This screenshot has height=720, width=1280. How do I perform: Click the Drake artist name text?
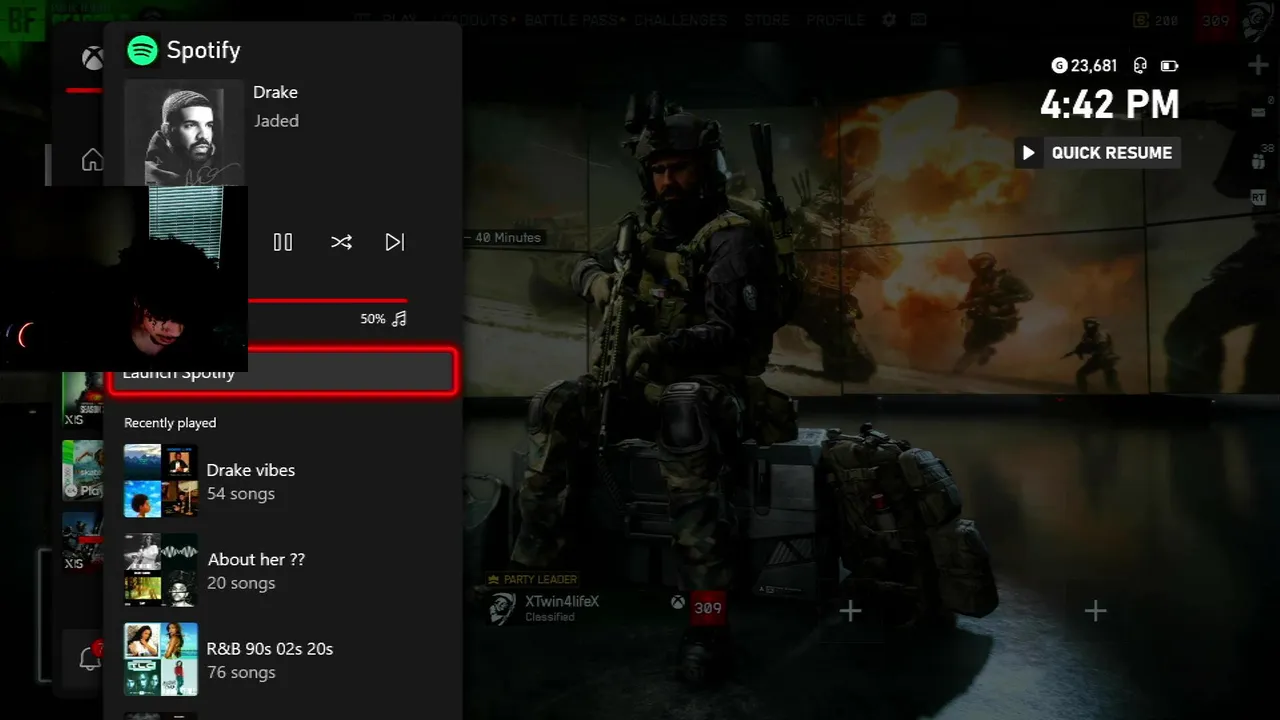tap(275, 92)
